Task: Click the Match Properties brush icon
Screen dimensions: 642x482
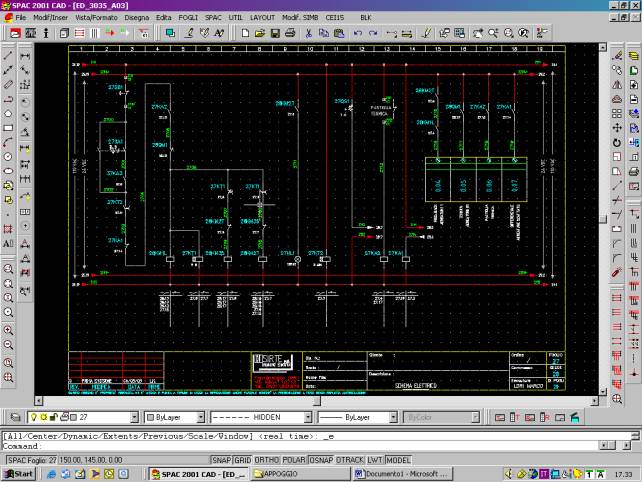Action: coord(426,33)
